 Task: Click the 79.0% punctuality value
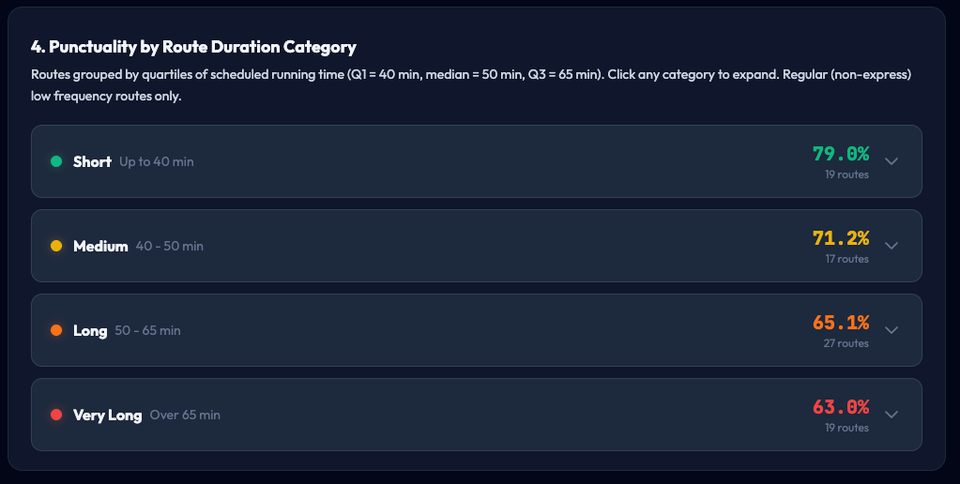click(x=840, y=154)
